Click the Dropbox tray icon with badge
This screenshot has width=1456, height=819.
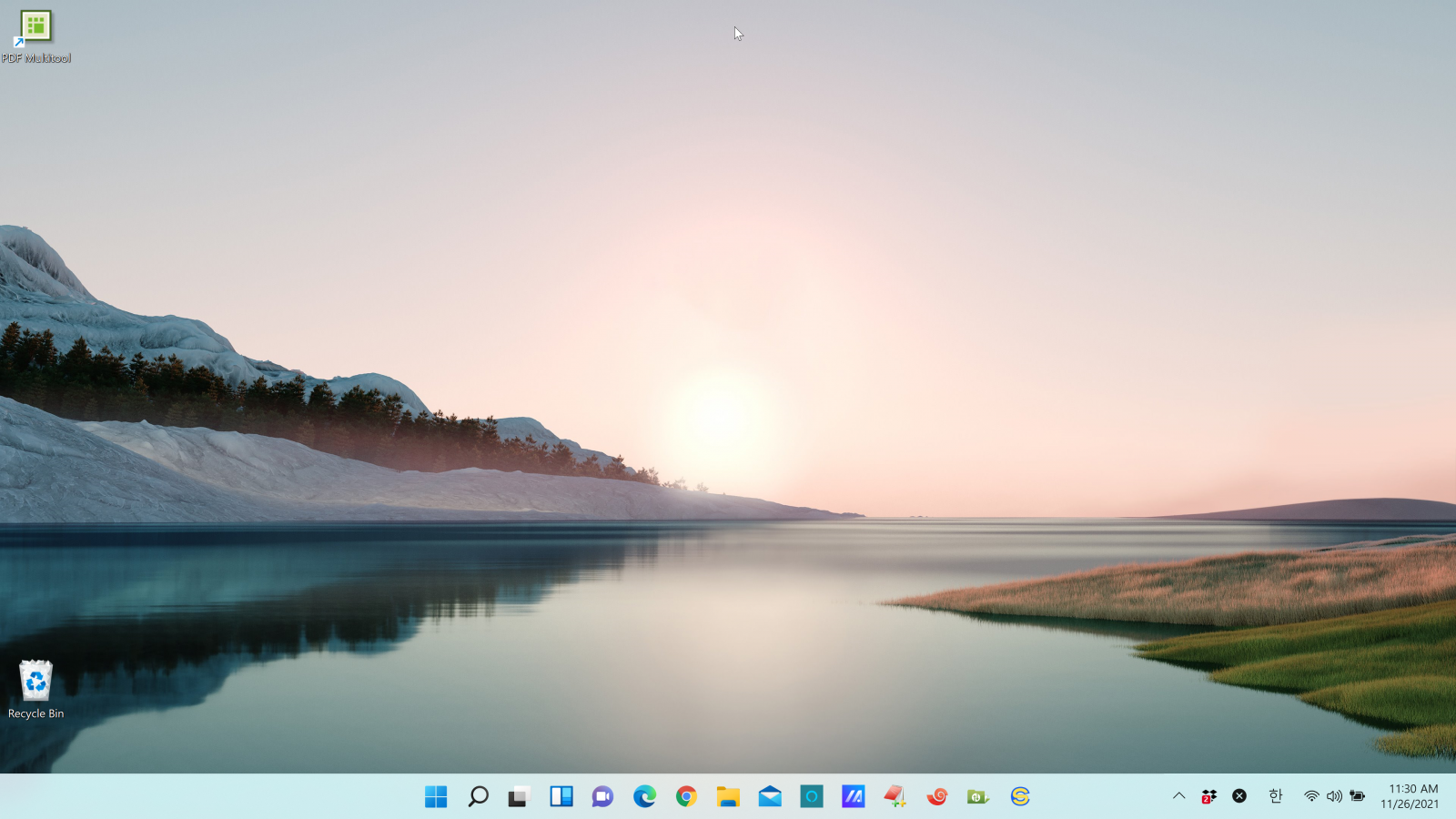tap(1208, 796)
